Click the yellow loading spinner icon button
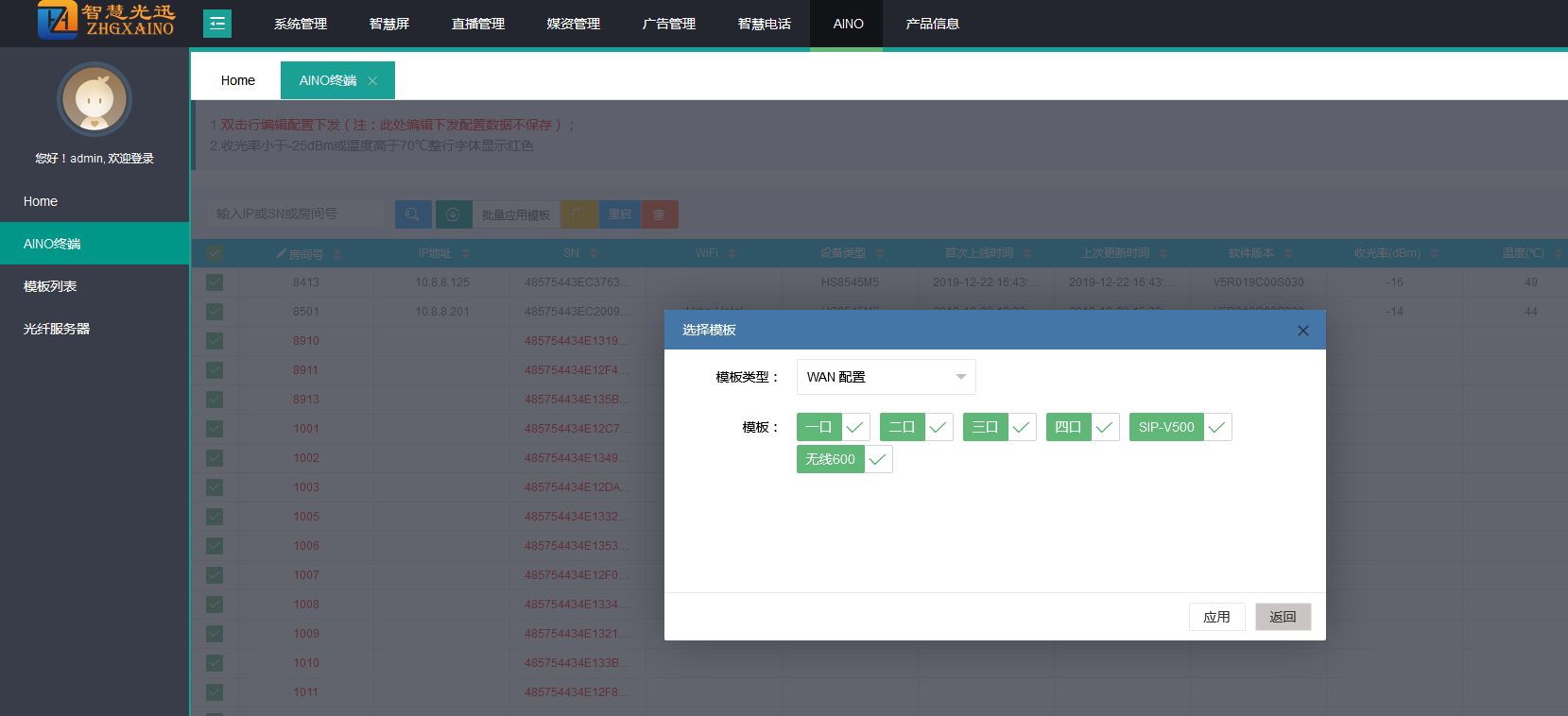The height and width of the screenshot is (716, 1568). click(579, 214)
